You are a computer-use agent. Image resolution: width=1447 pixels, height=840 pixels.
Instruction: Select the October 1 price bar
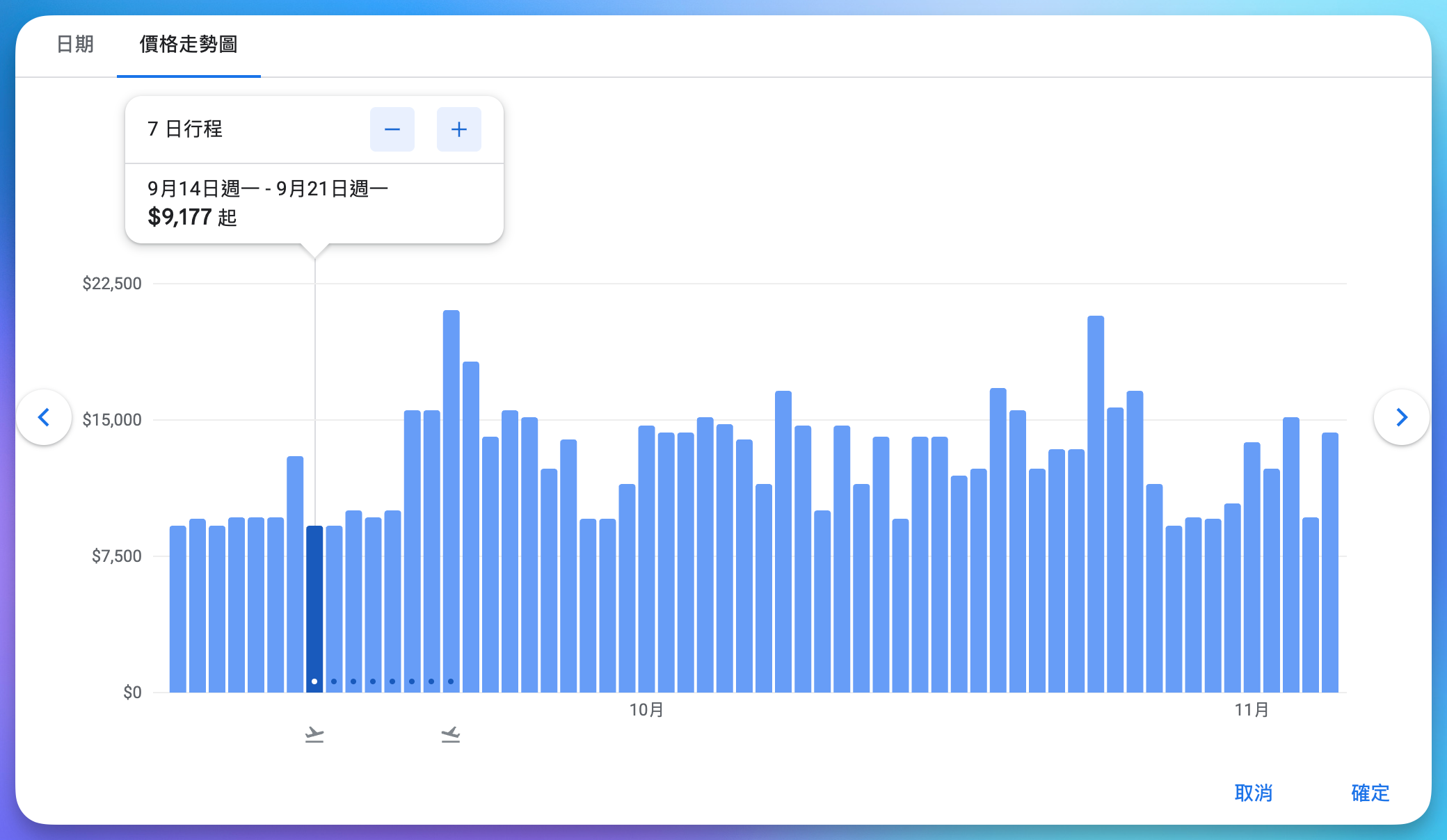(x=646, y=559)
